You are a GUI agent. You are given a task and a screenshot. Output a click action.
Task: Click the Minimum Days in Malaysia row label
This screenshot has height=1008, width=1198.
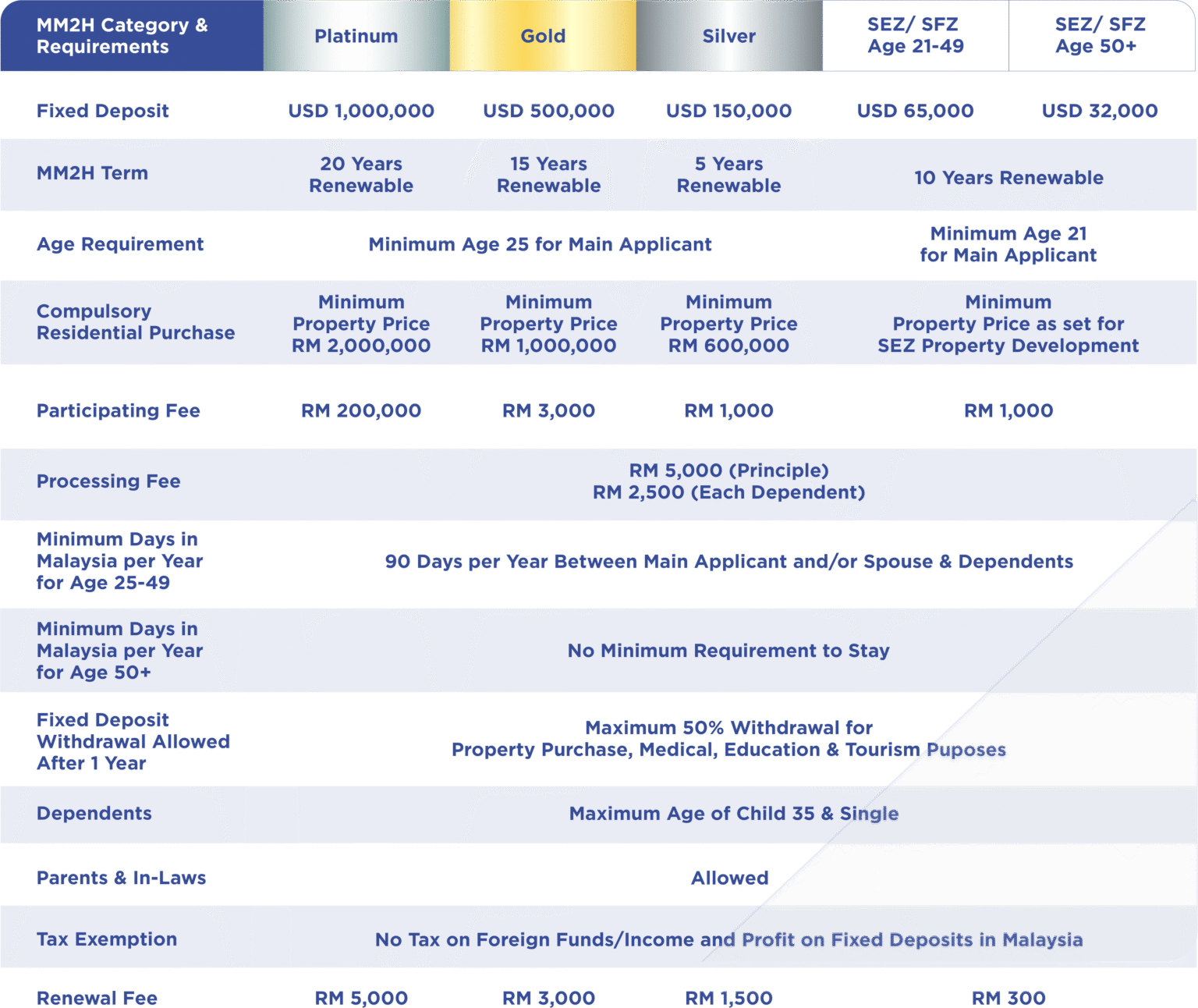(x=118, y=651)
